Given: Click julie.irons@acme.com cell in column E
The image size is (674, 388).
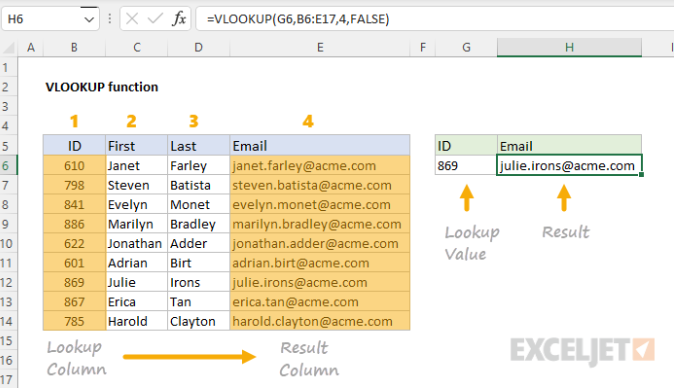Looking at the screenshot, I should (x=320, y=282).
